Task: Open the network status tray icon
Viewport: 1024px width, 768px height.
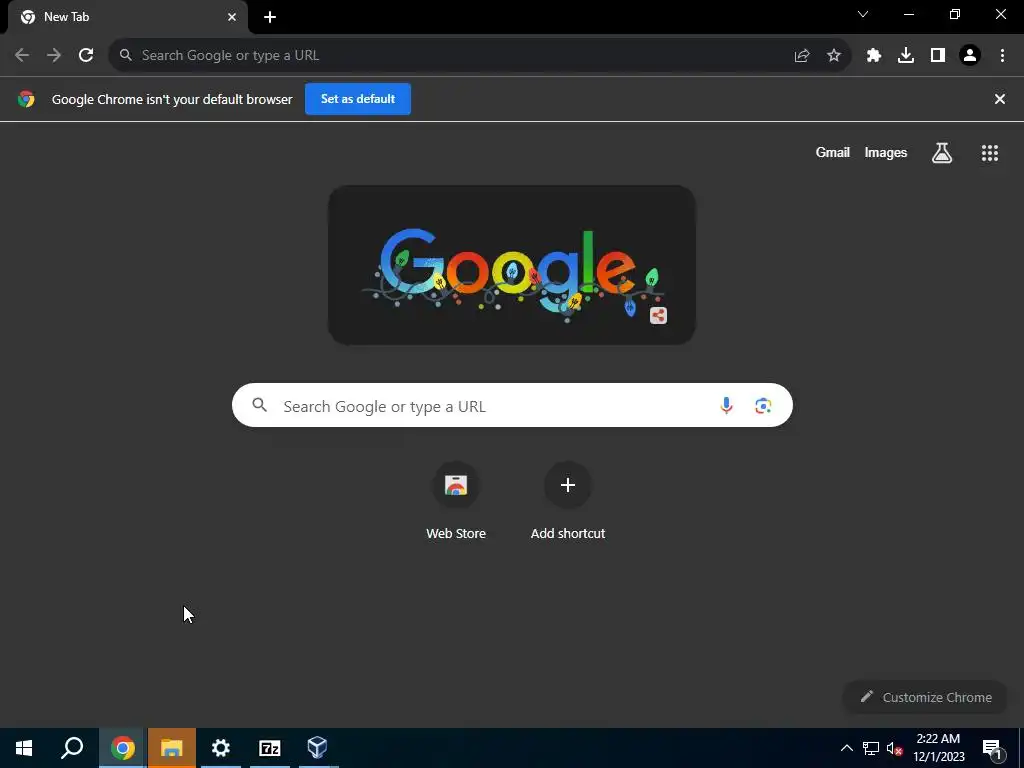Action: [x=871, y=748]
